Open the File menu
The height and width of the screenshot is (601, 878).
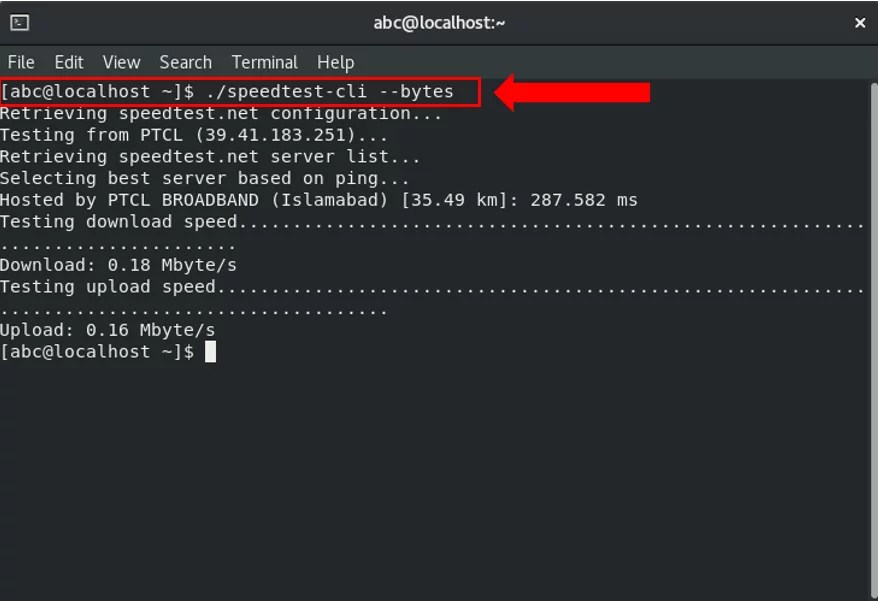point(21,62)
